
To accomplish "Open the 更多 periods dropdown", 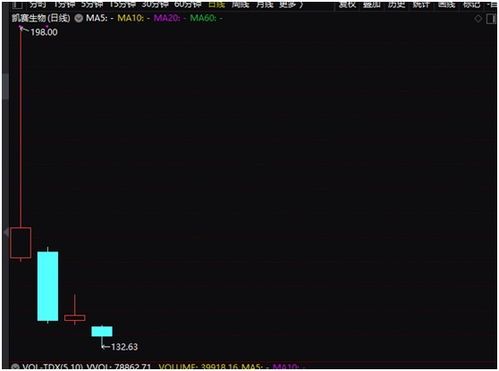I will tap(291, 5).
